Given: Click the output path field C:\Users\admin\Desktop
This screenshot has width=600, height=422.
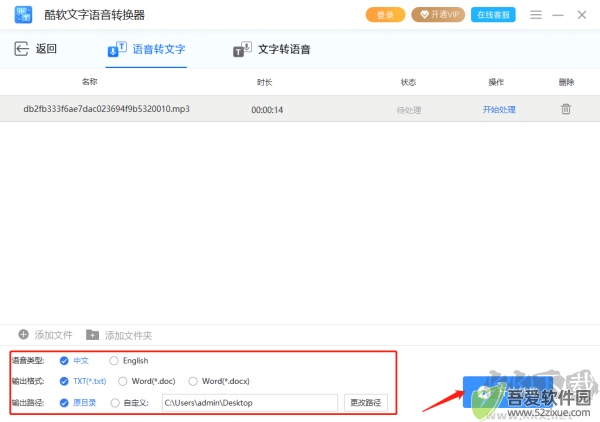Looking at the screenshot, I should pyautogui.click(x=250, y=403).
